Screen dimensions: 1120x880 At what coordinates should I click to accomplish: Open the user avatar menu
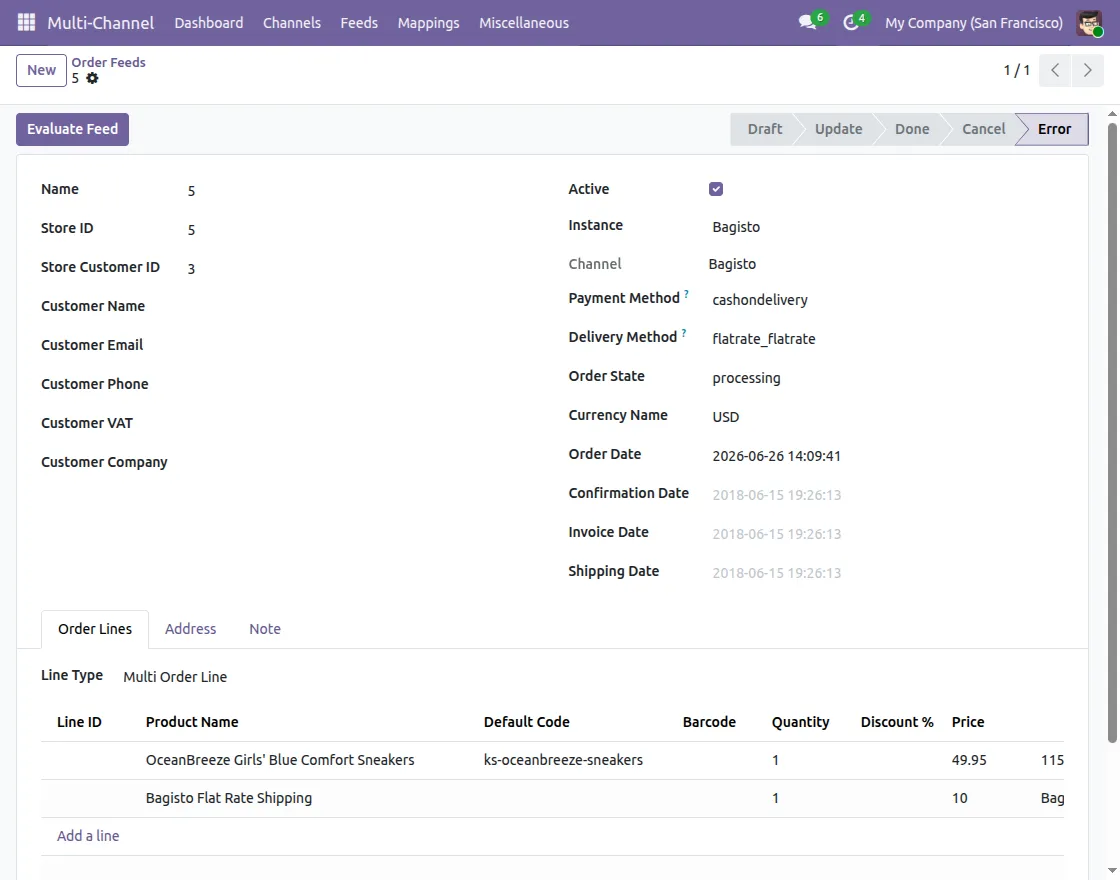tap(1089, 23)
